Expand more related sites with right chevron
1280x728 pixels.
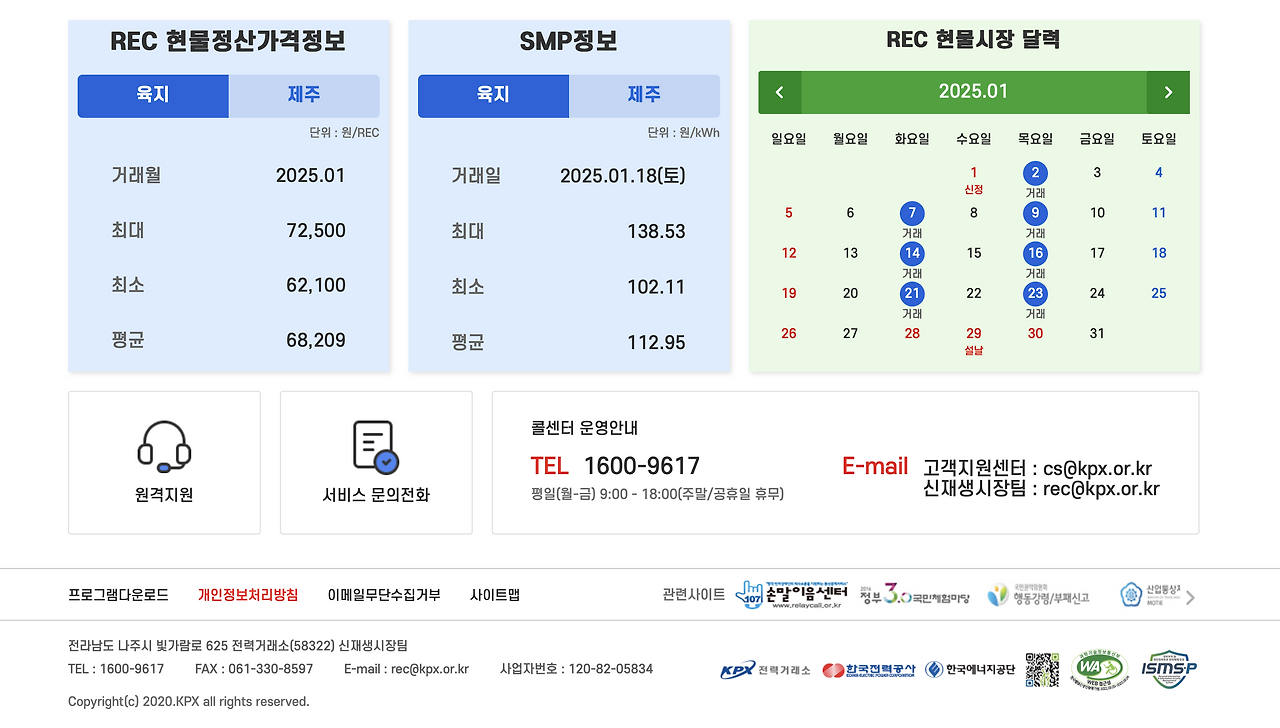click(1188, 593)
